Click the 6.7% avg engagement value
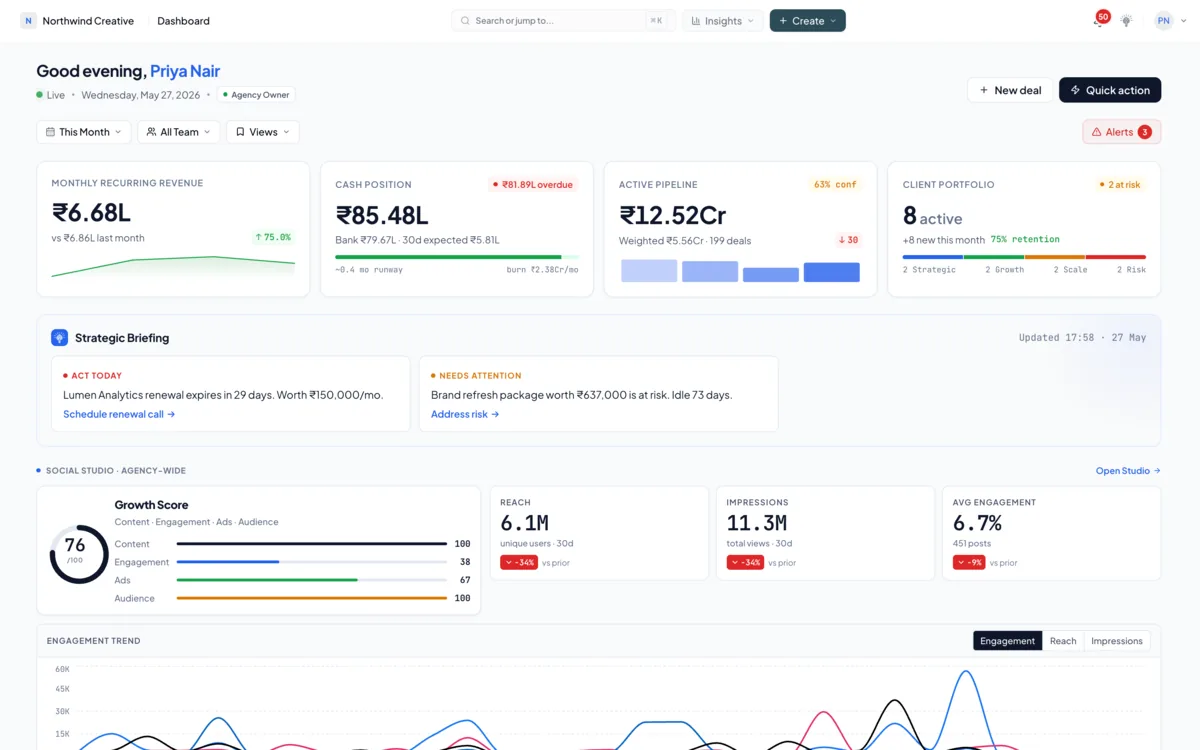 977,523
